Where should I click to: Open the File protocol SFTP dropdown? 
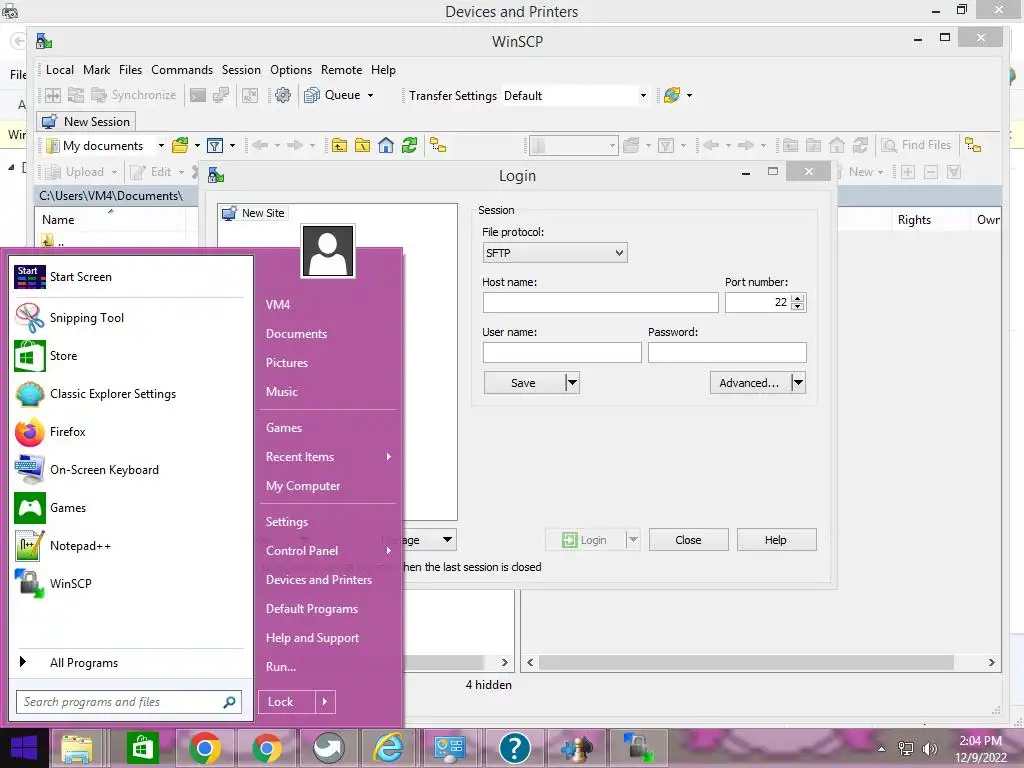(554, 253)
